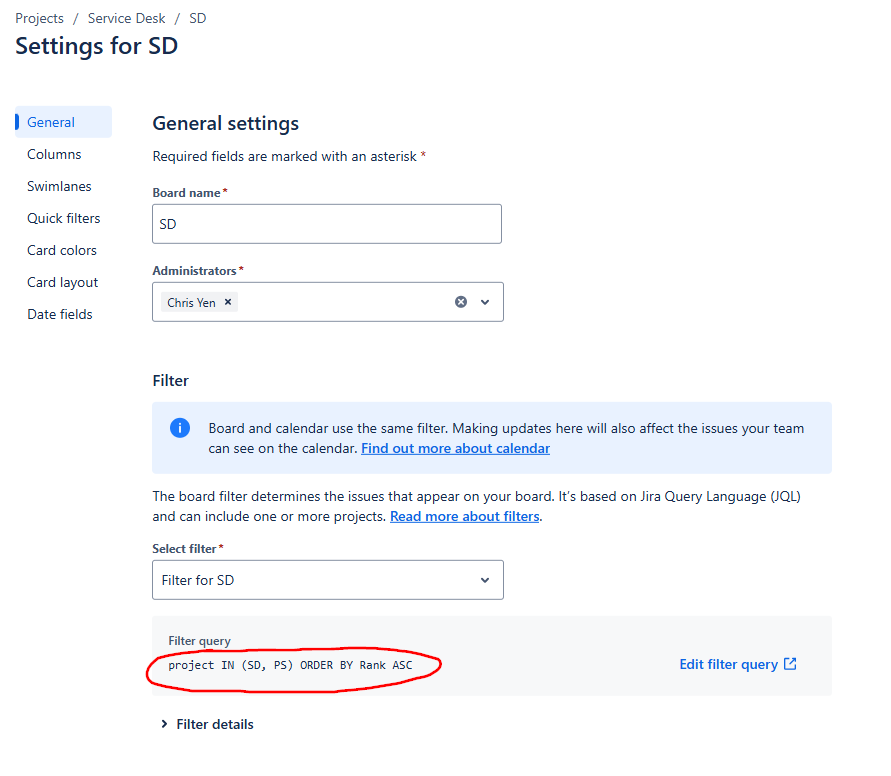Clear the Administrators field
891x776 pixels.
click(459, 301)
